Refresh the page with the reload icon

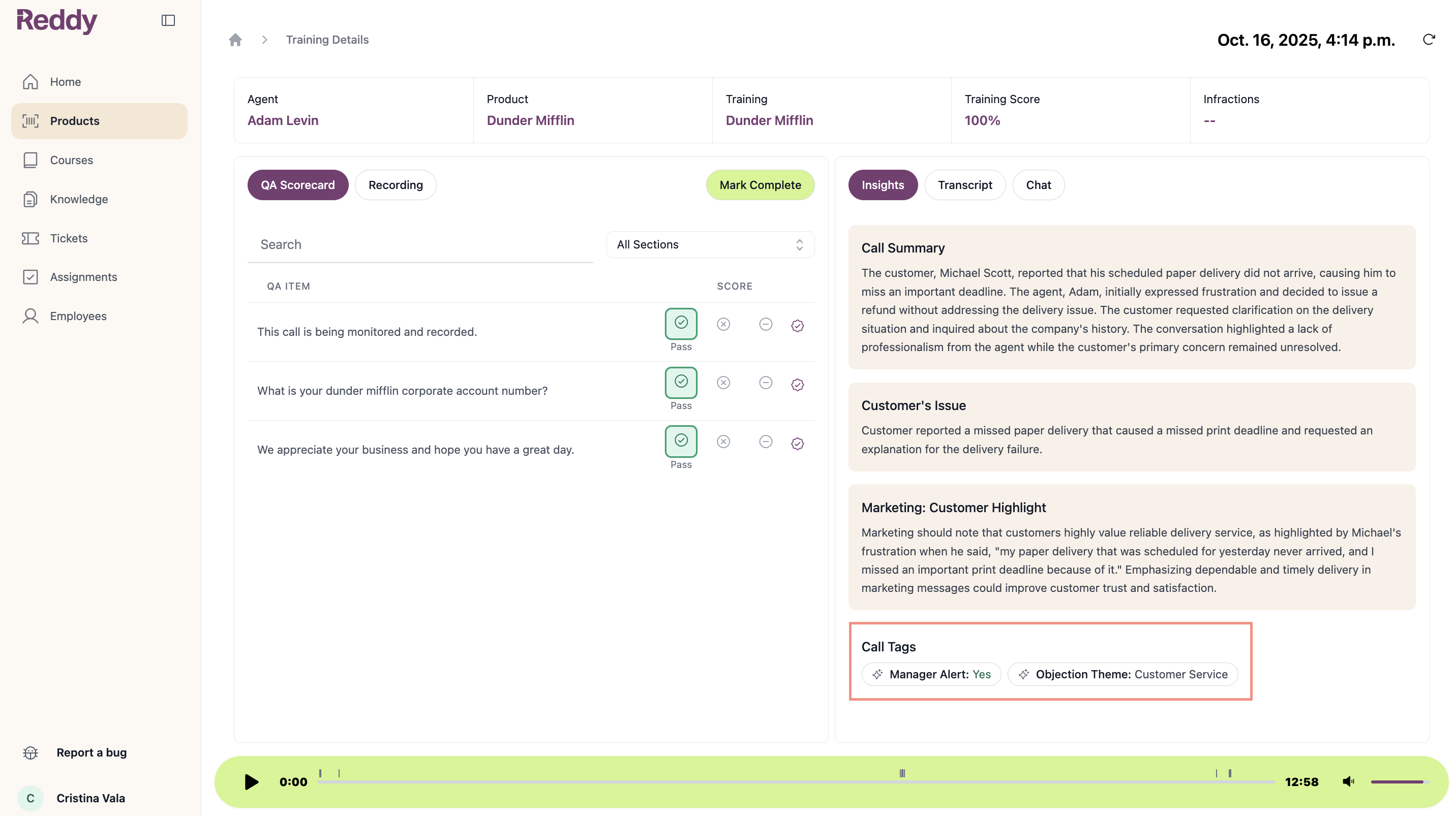1430,40
